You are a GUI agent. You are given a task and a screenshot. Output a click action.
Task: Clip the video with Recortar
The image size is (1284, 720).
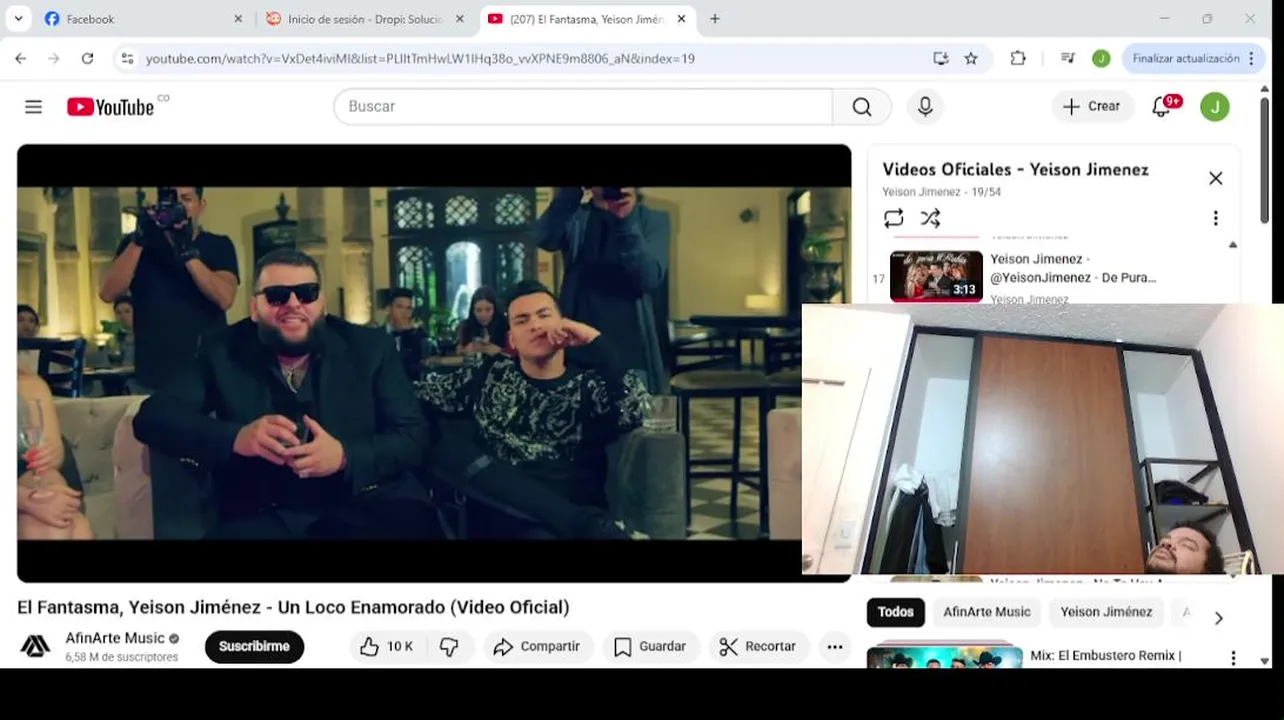(758, 647)
